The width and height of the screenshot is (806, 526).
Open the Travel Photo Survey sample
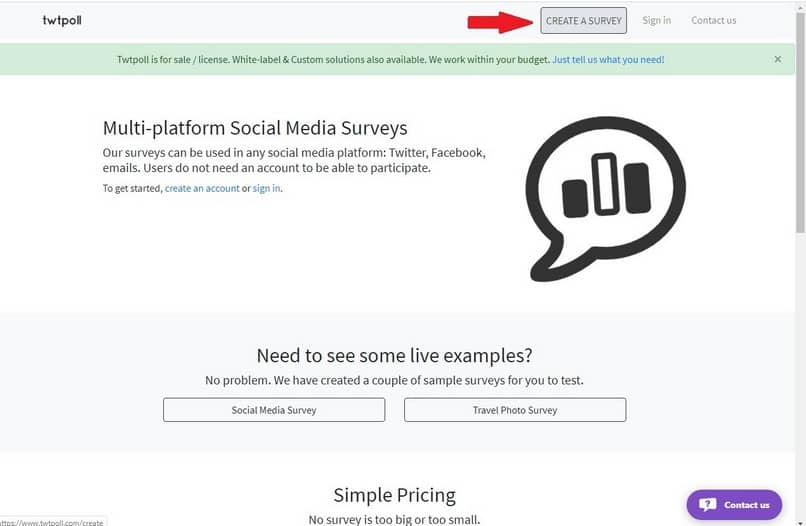pyautogui.click(x=515, y=410)
